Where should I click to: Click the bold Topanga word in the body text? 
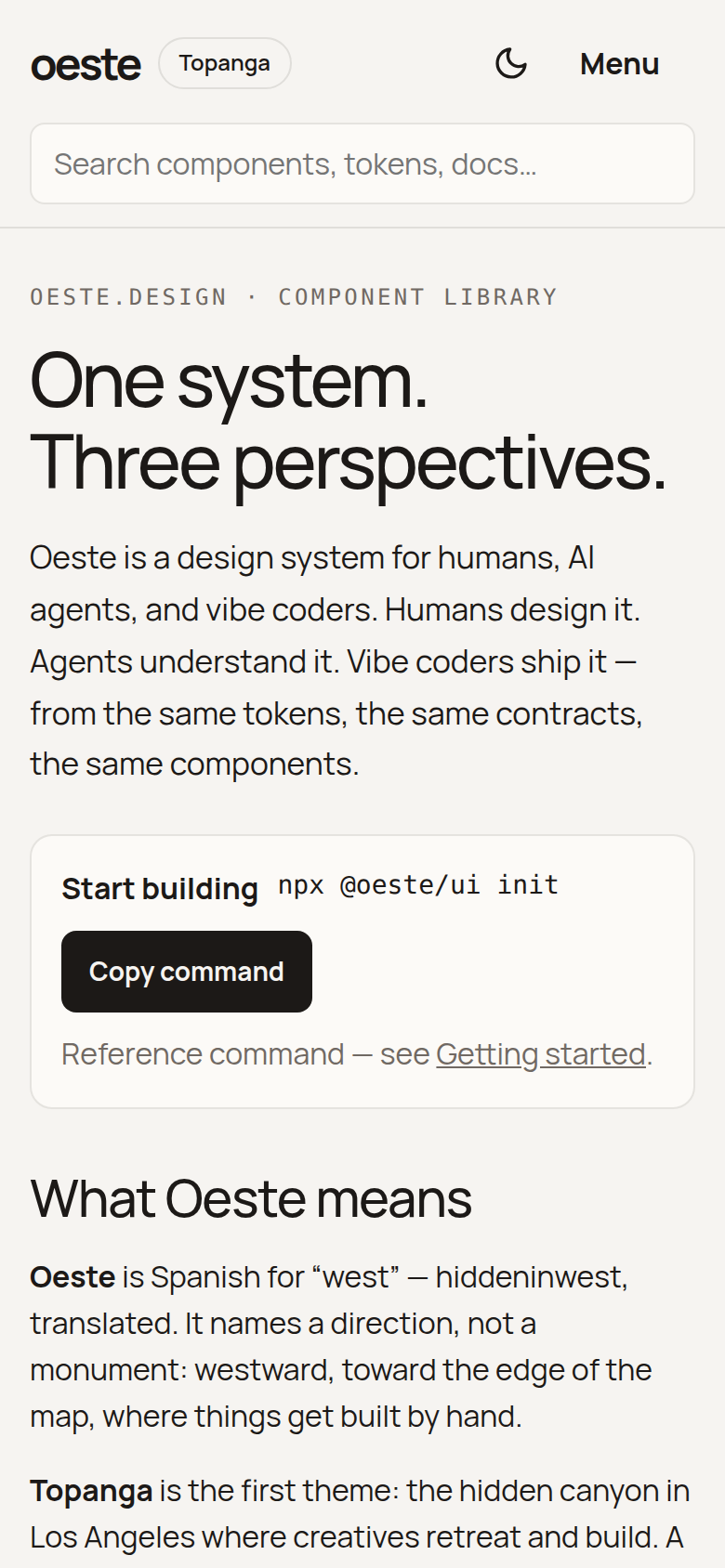click(91, 1491)
